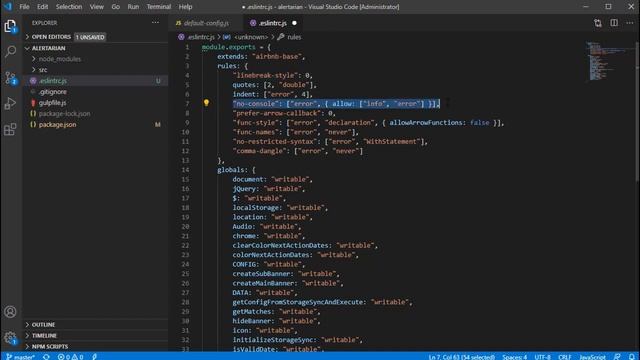Click the code minimap preview
The width and height of the screenshot is (640, 360).
608,61
